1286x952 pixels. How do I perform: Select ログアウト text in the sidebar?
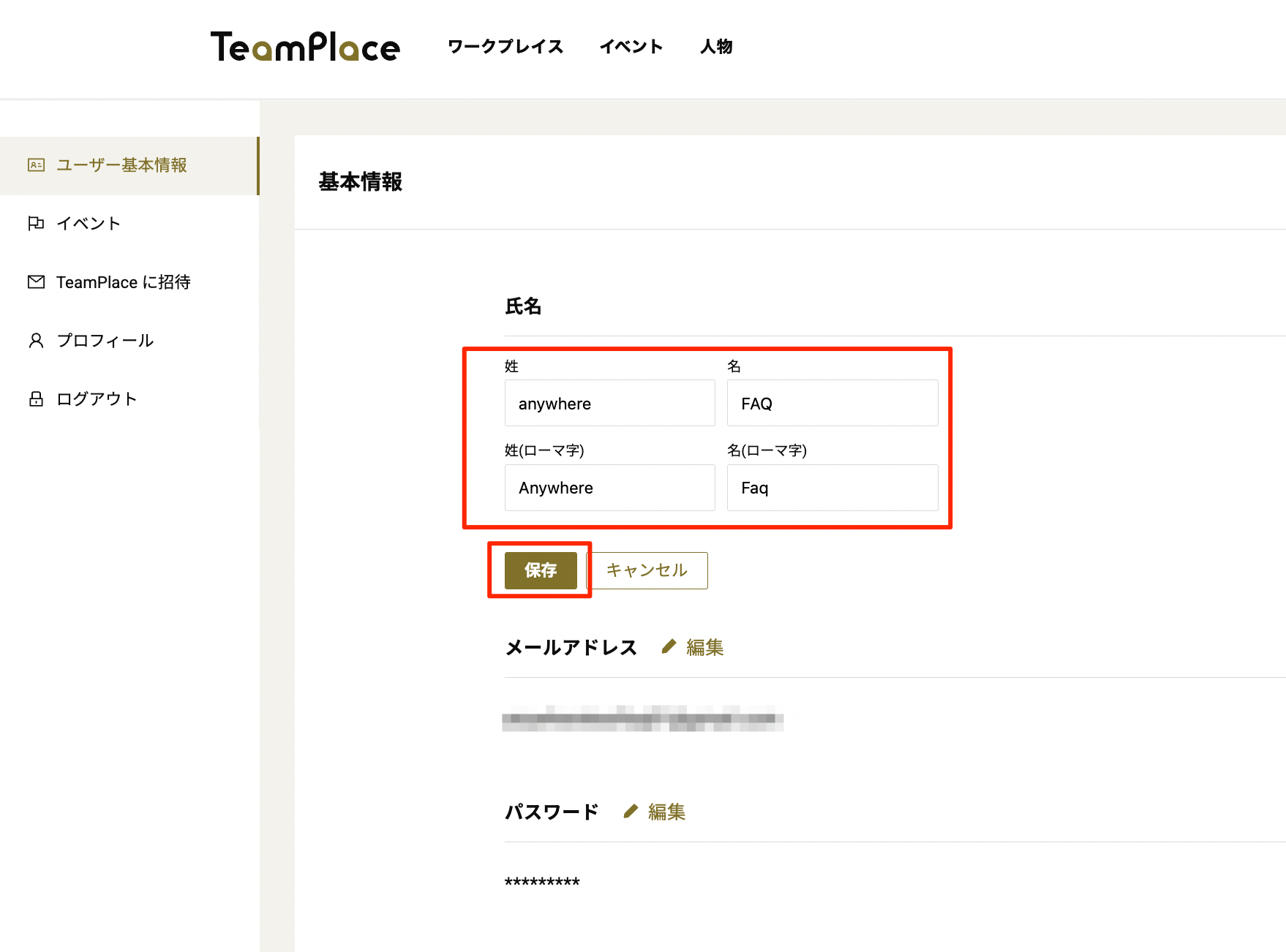click(x=97, y=398)
